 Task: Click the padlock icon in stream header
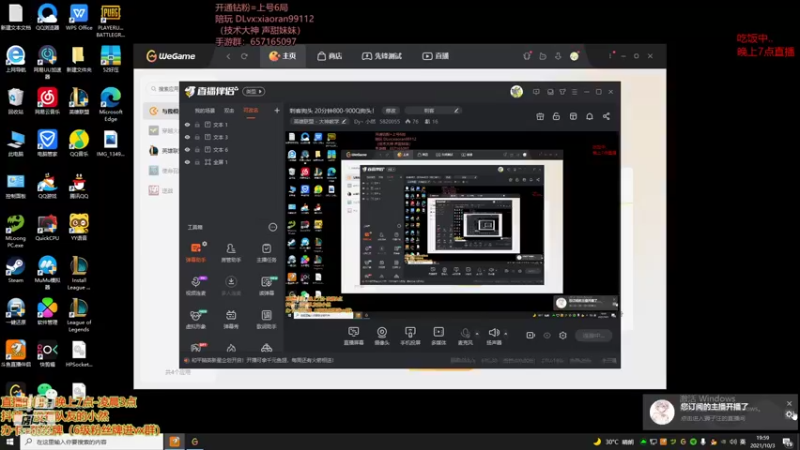(x=556, y=116)
